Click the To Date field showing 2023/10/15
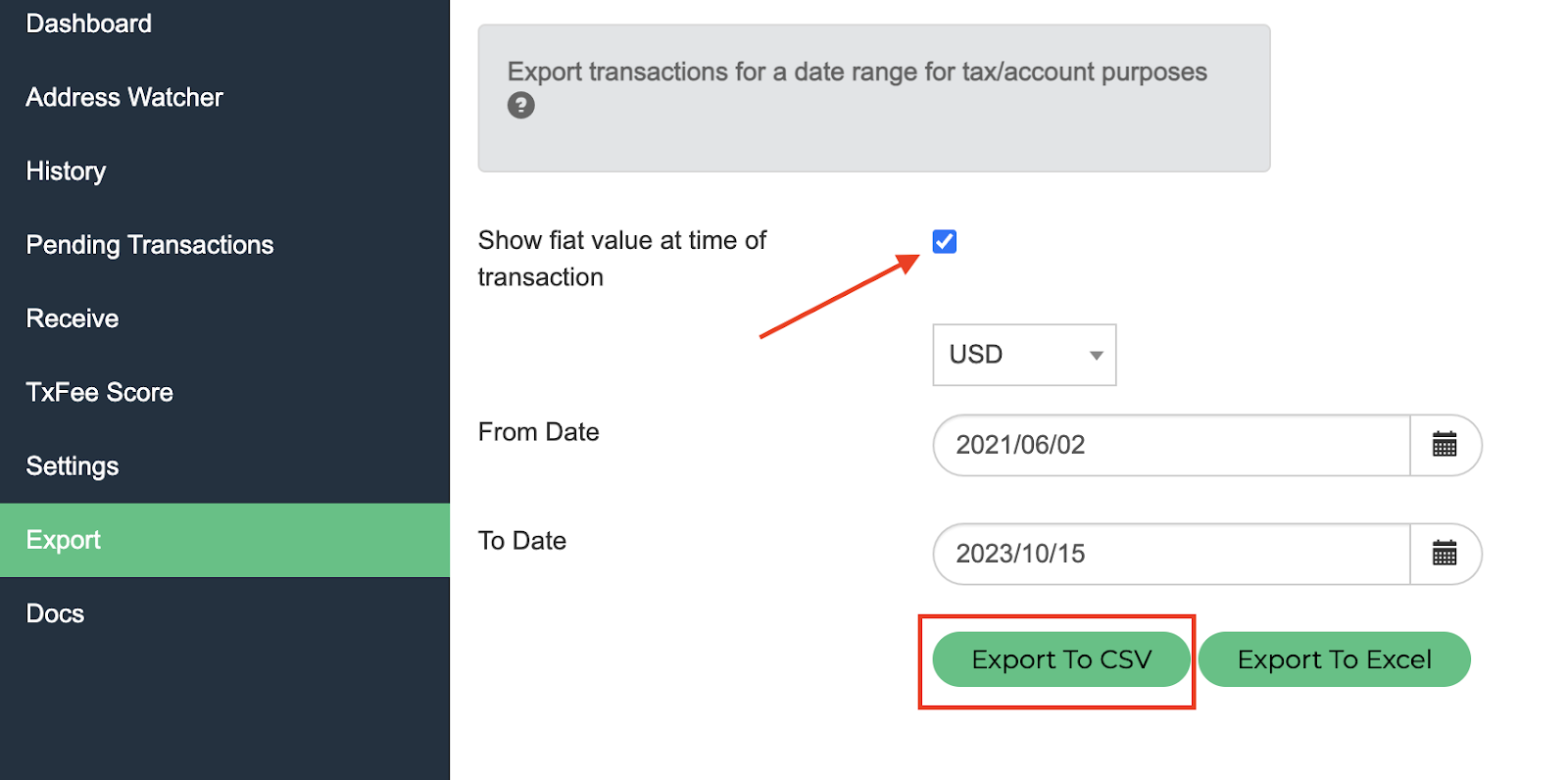The width and height of the screenshot is (1568, 780). tap(1171, 554)
